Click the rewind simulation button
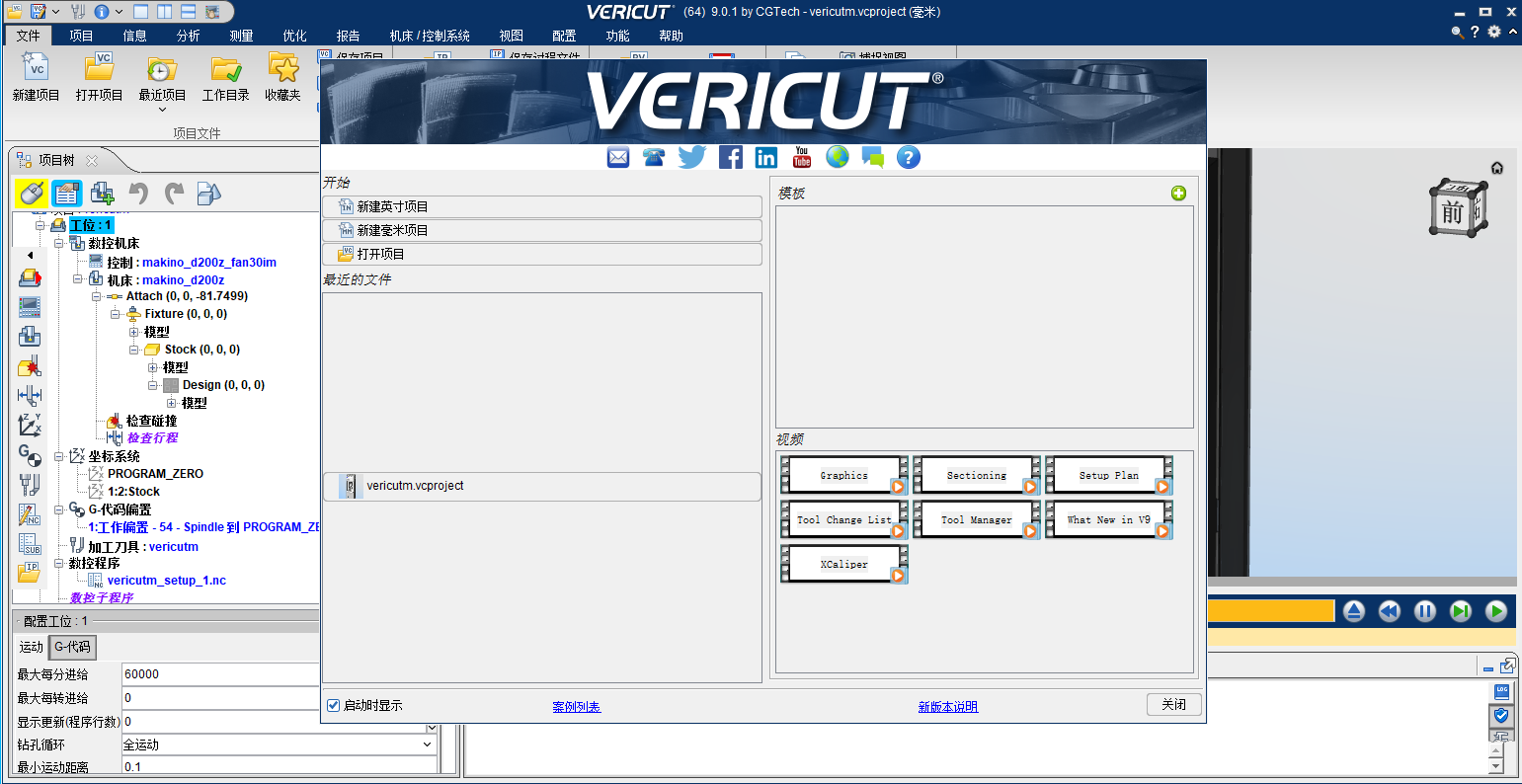The image size is (1522, 784). (x=1390, y=611)
